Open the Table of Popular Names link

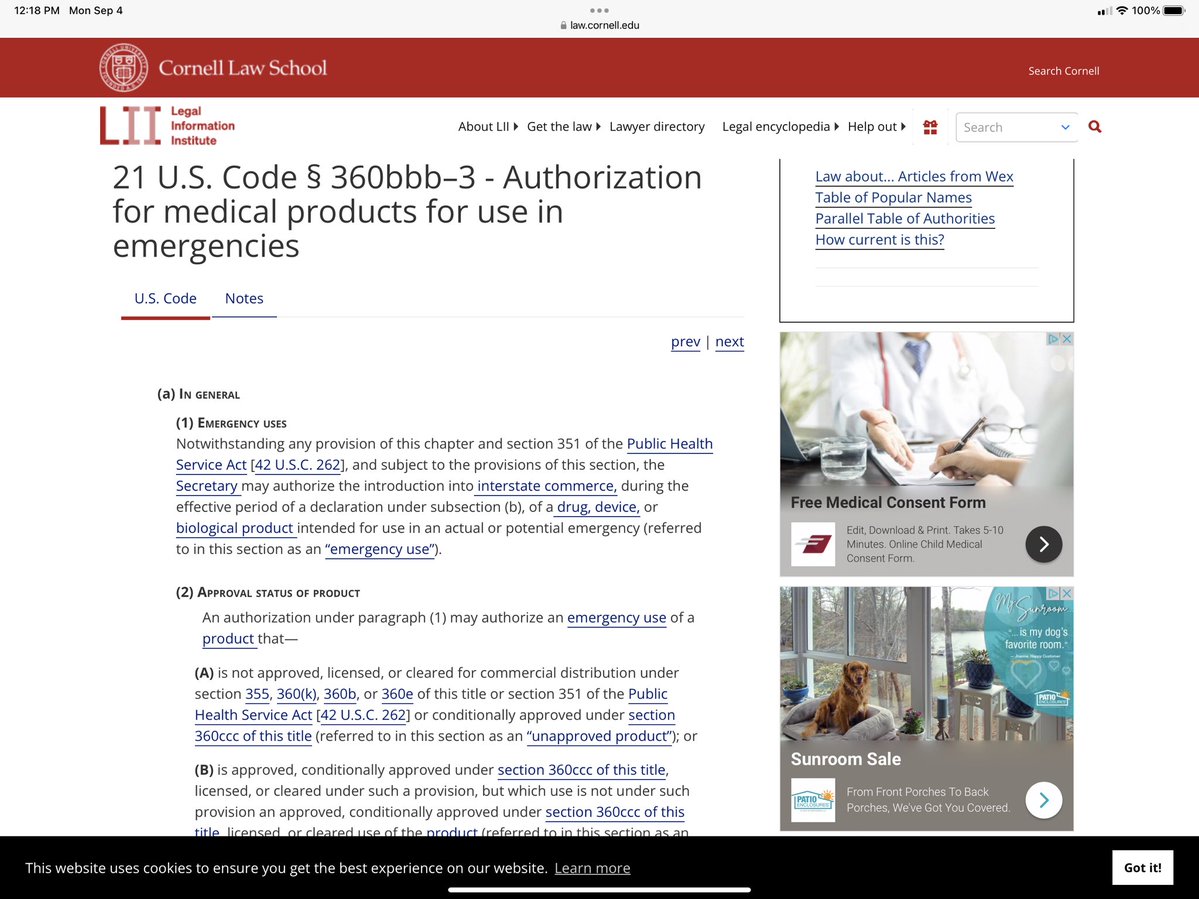click(x=893, y=197)
